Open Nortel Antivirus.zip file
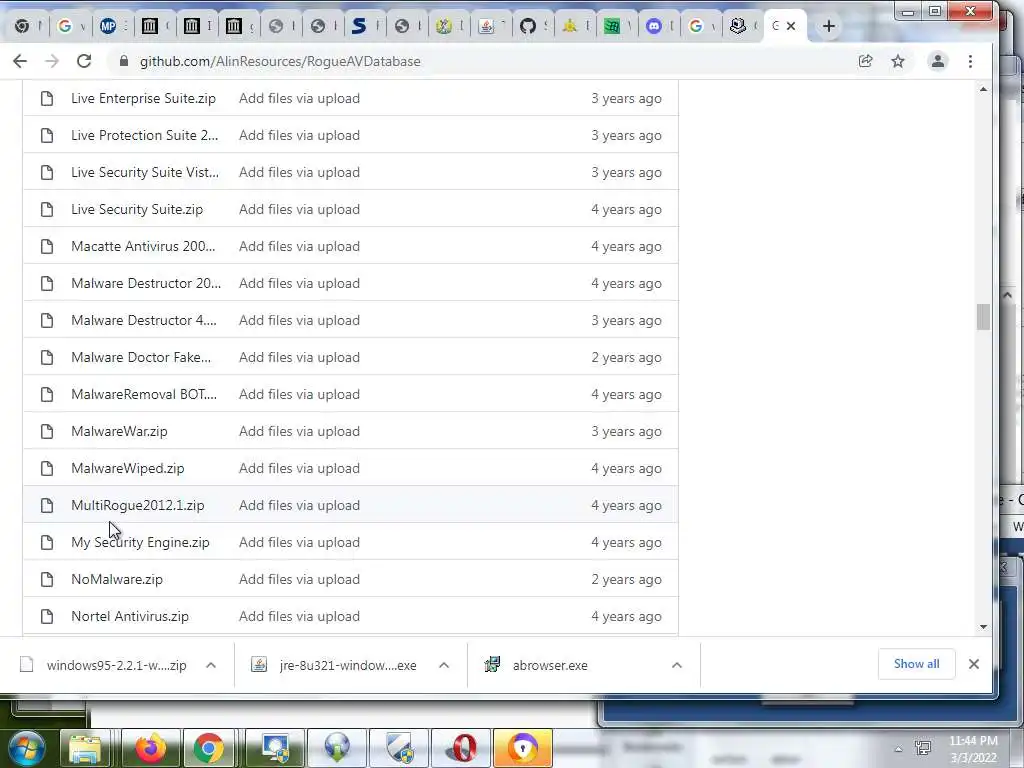1024x768 pixels. coord(130,616)
